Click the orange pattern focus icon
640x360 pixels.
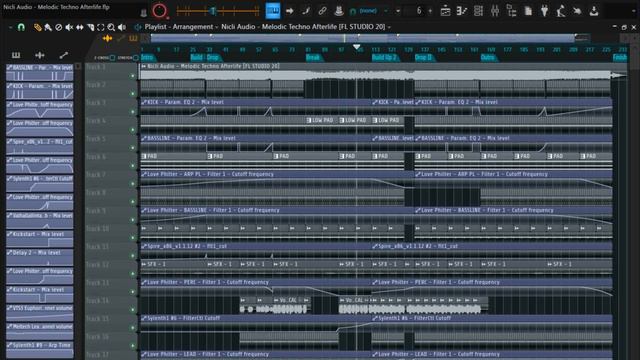[x=133, y=38]
